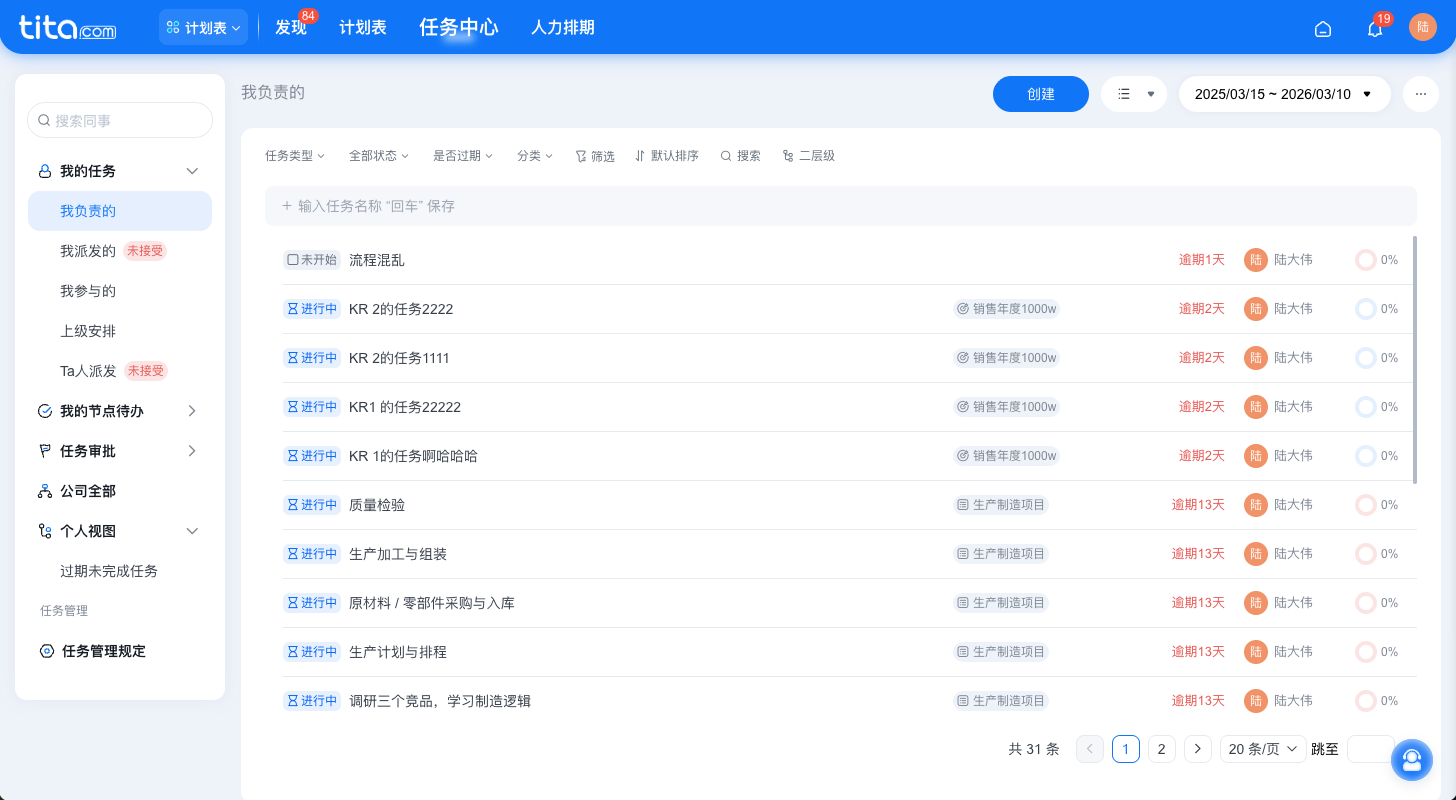Open page 2 of the task list
The height and width of the screenshot is (800, 1456).
(1161, 748)
